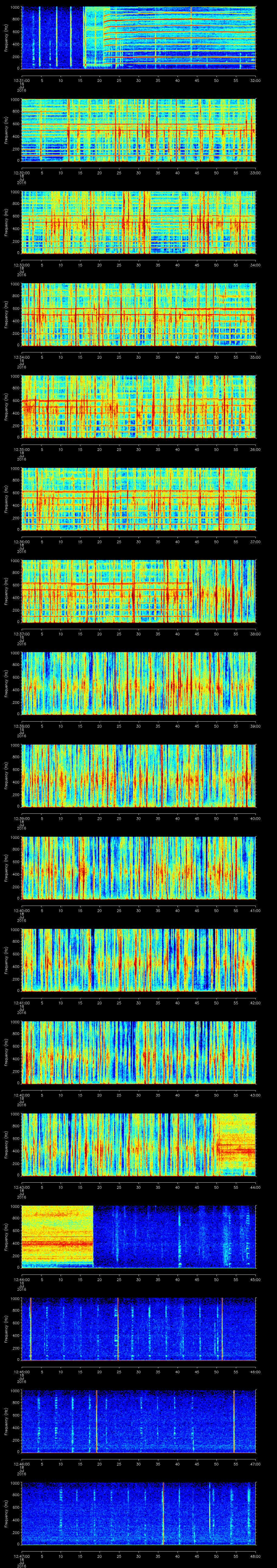Click the spectrogram panel starting at 12:38:00
Viewport: 277px width, 1568px height.
(139, 683)
